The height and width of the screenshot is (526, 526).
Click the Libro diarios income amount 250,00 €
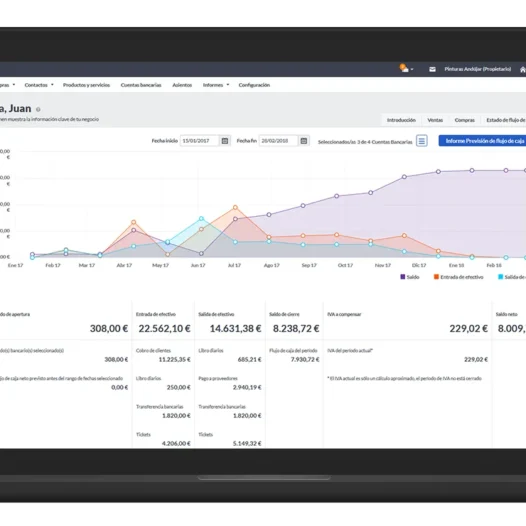178,387
